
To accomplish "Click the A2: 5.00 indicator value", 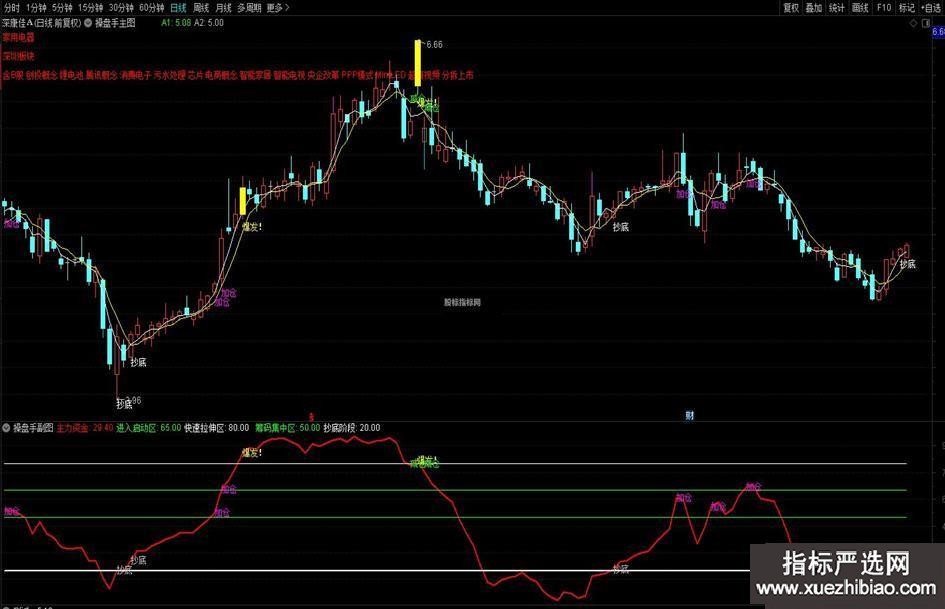I will pos(209,23).
